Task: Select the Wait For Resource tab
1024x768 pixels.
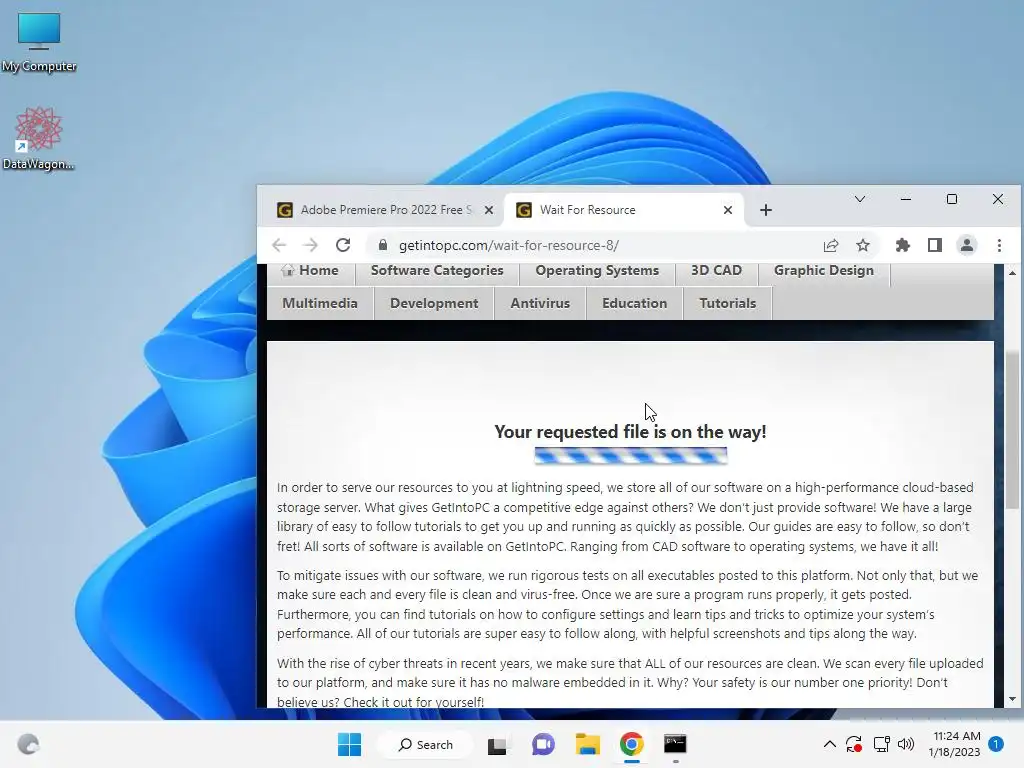Action: click(x=624, y=210)
